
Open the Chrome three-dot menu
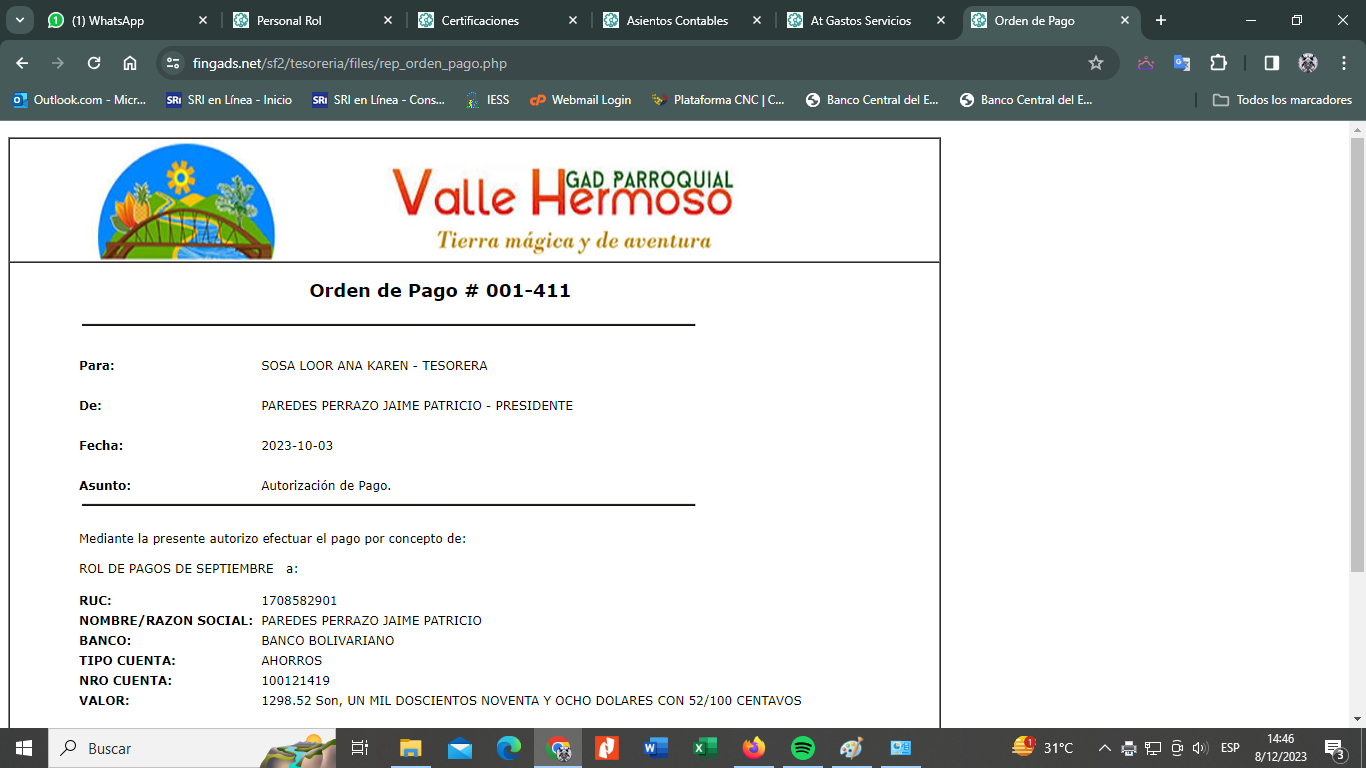(1344, 63)
